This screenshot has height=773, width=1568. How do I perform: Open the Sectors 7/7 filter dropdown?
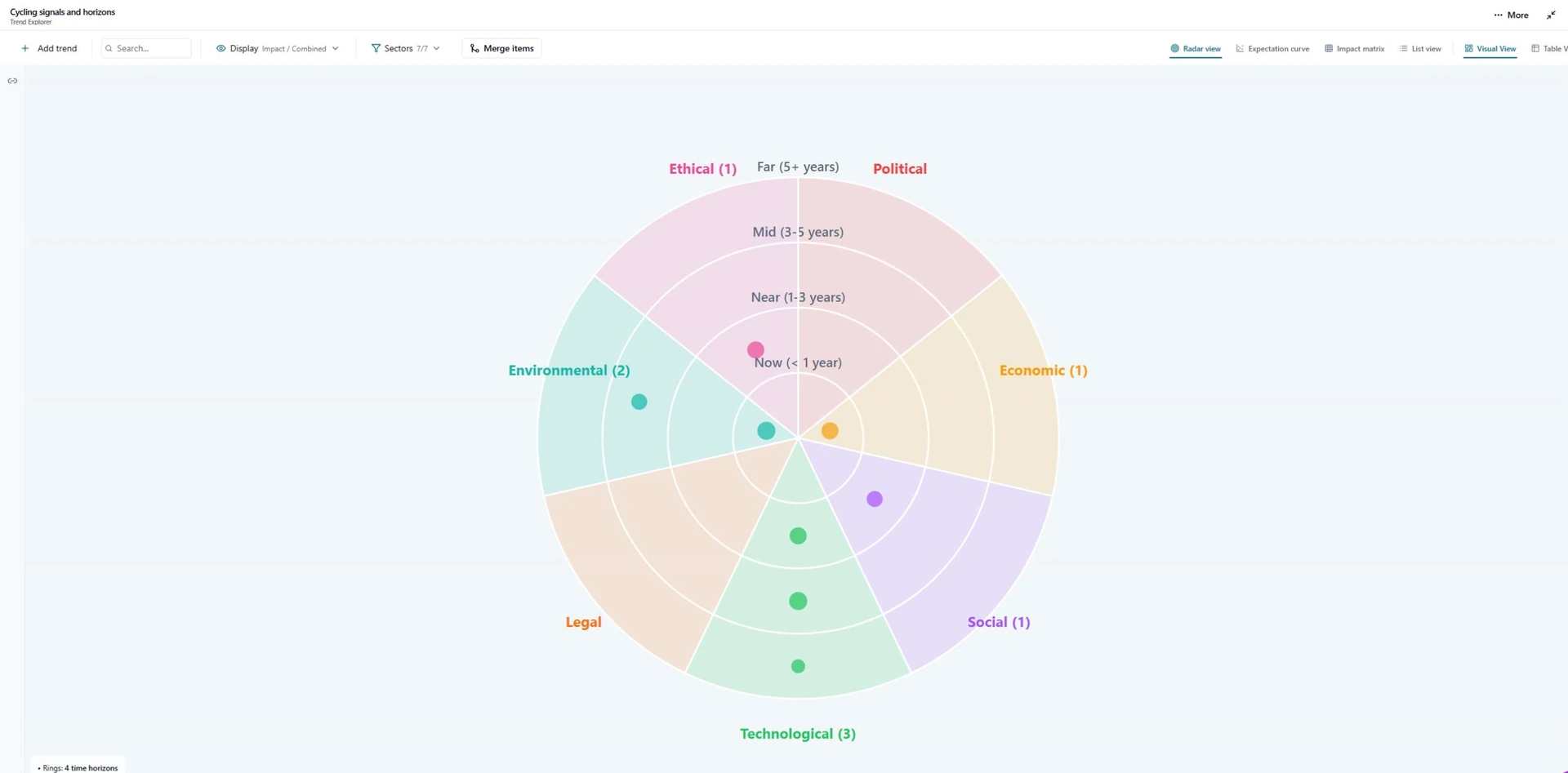coord(406,48)
